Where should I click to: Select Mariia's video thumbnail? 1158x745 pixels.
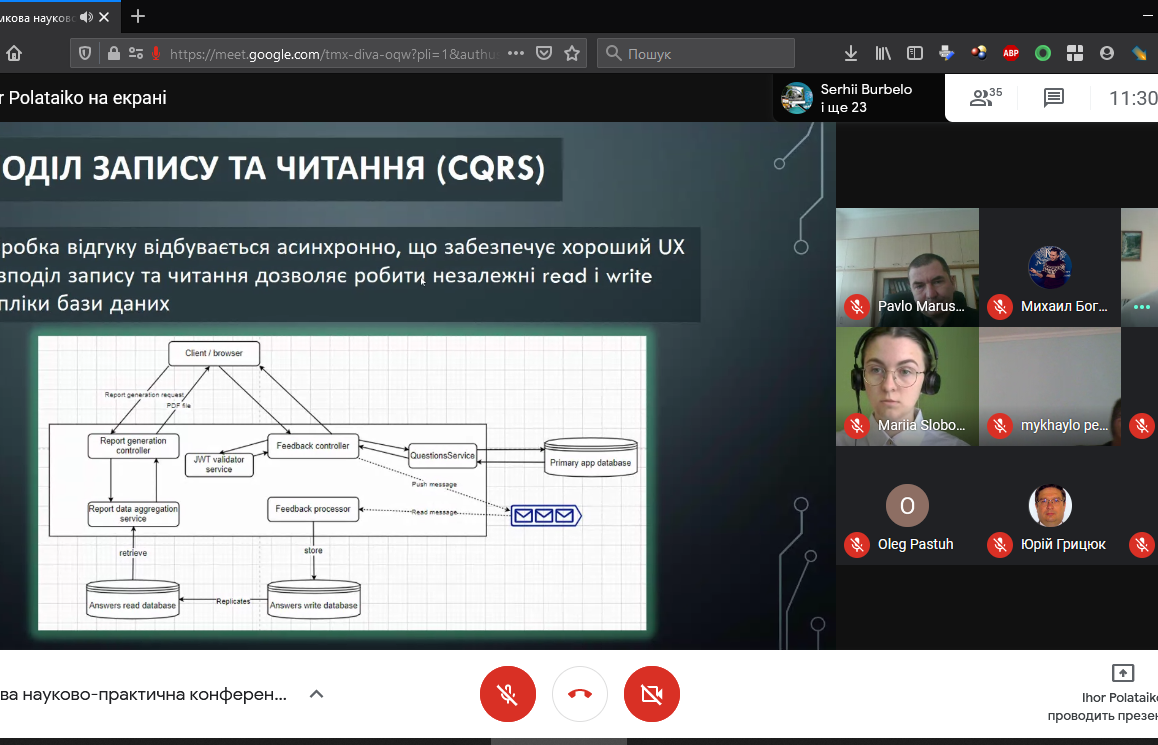click(x=907, y=385)
